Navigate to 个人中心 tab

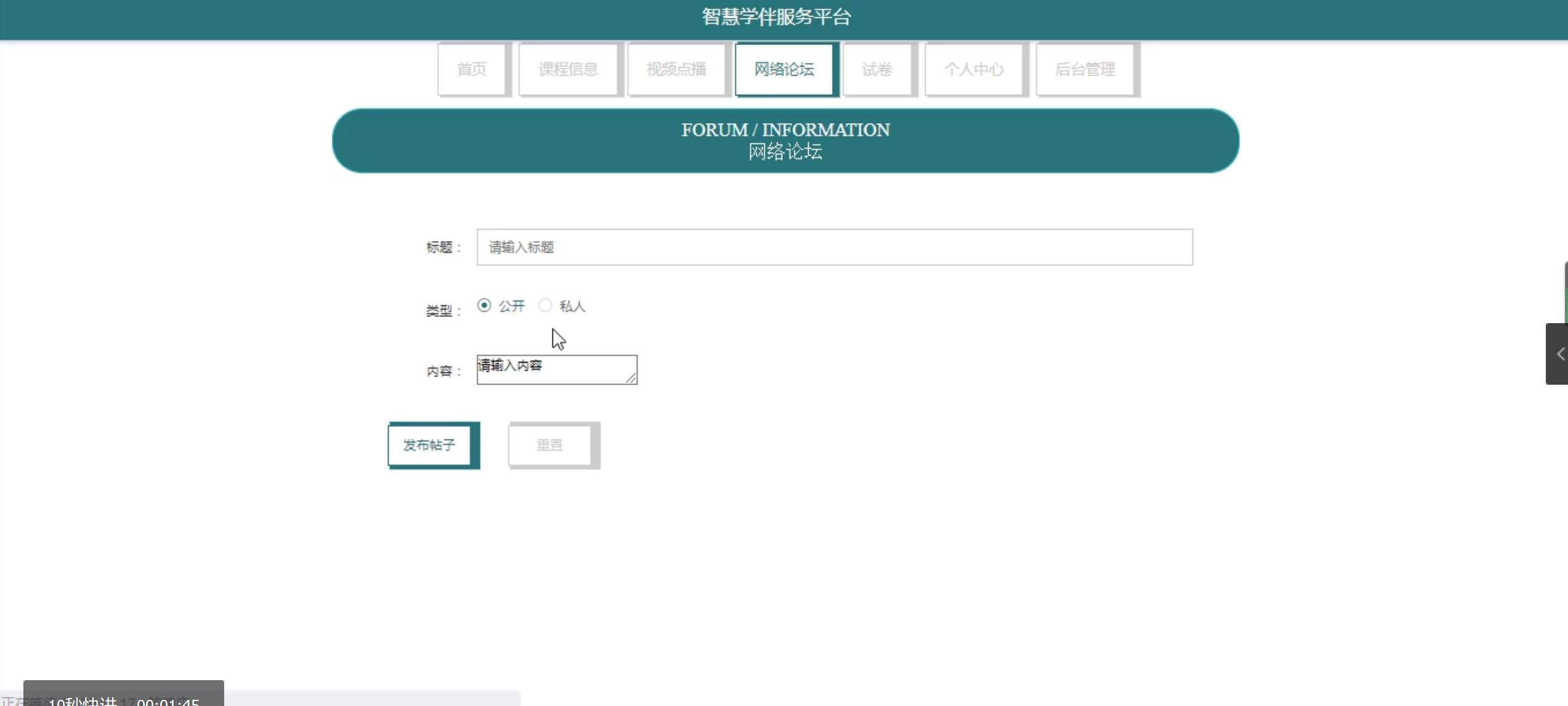pos(974,69)
